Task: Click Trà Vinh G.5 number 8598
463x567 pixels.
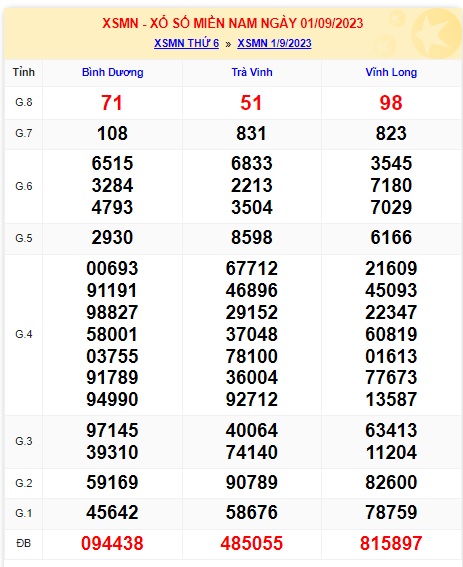Action: coord(252,238)
